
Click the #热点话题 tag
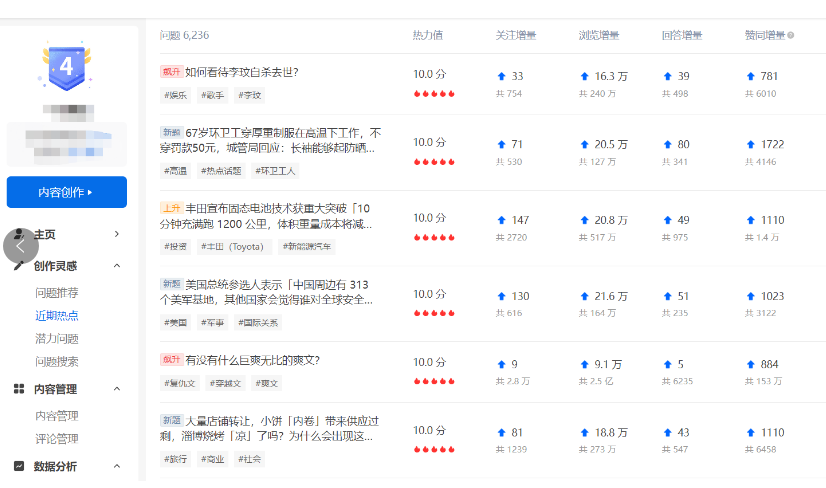(x=221, y=171)
